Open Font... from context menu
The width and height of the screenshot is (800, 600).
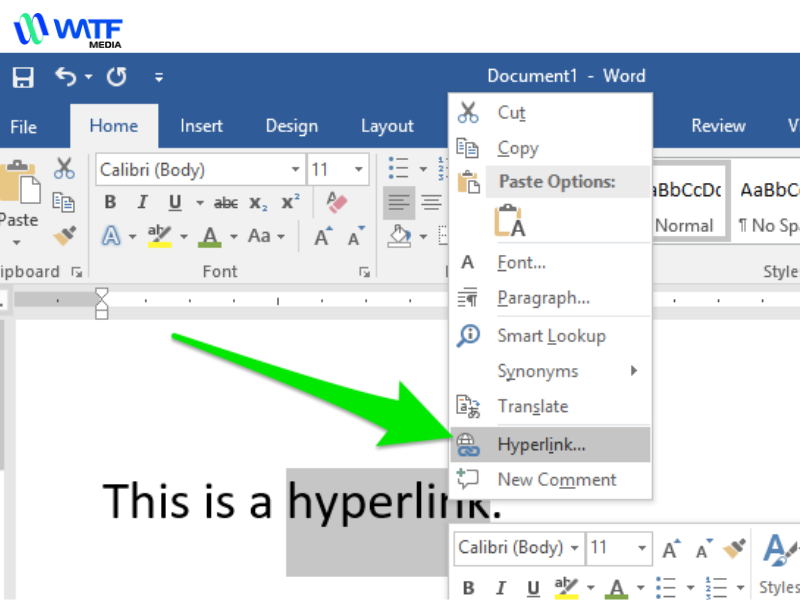click(550, 262)
